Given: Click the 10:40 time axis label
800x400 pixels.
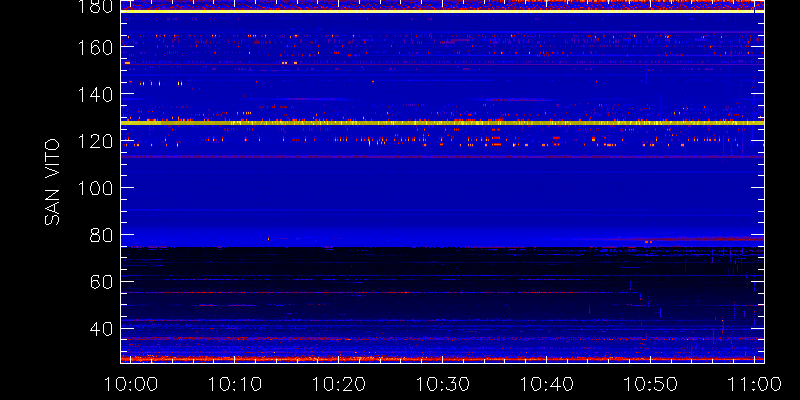Looking at the screenshot, I should (546, 384).
